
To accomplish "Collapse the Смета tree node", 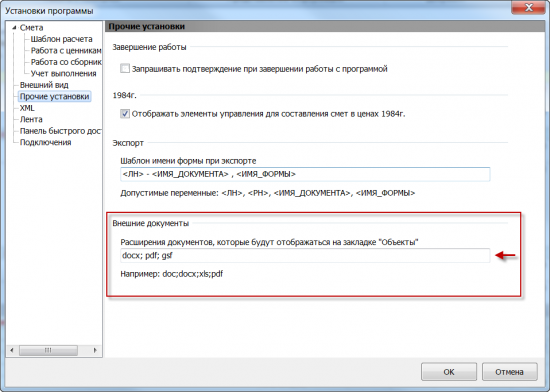I will click(x=14, y=27).
